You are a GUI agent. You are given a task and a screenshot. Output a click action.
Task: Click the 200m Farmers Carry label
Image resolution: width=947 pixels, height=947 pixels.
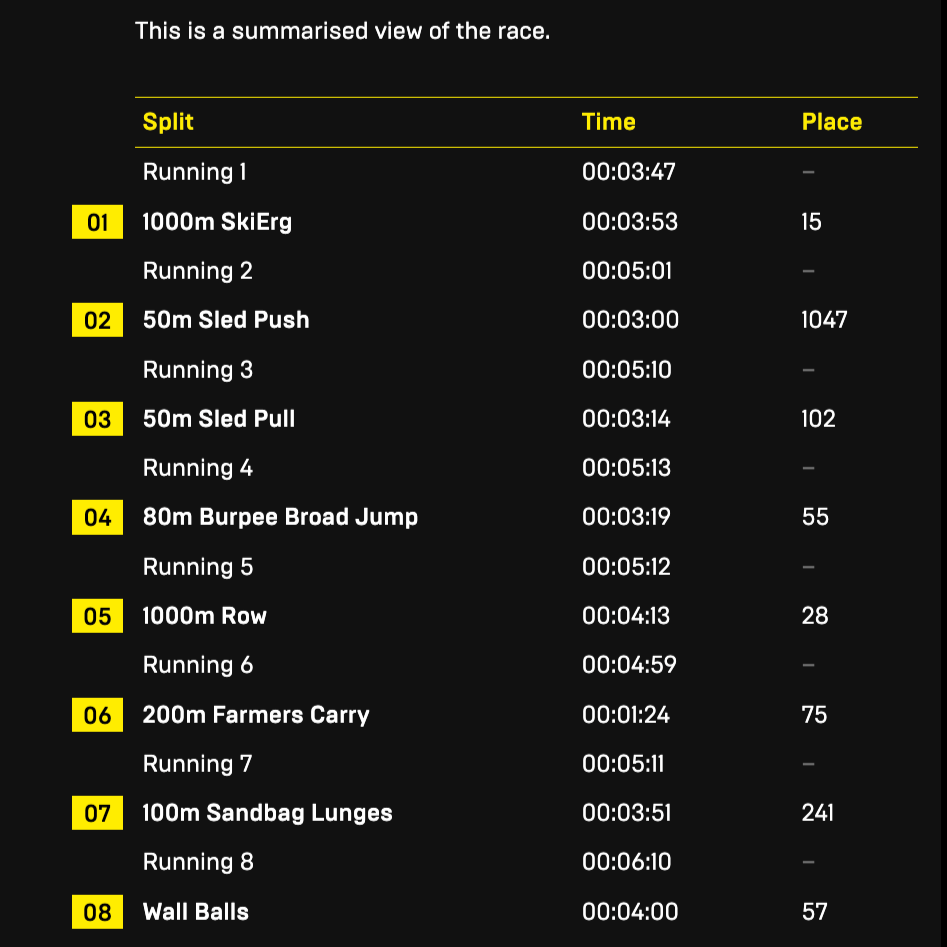pos(256,714)
